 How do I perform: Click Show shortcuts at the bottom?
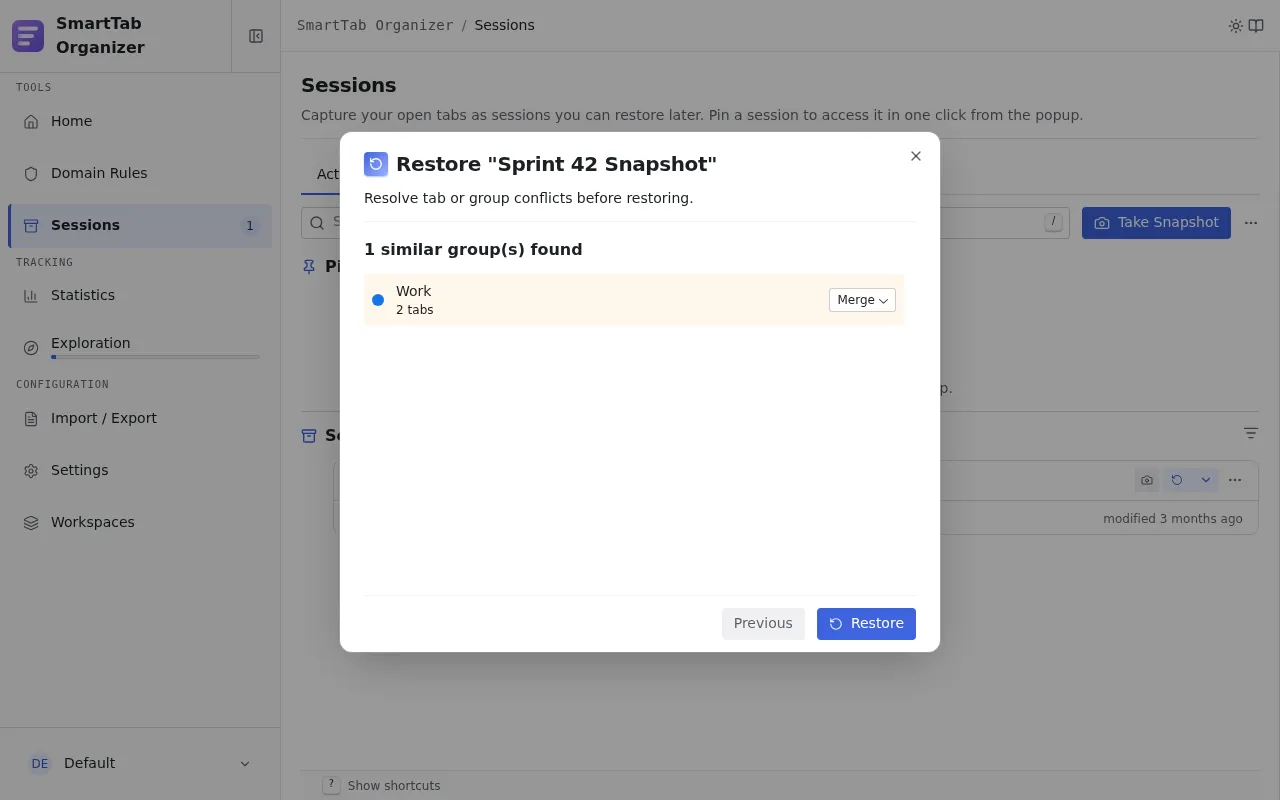click(x=394, y=786)
